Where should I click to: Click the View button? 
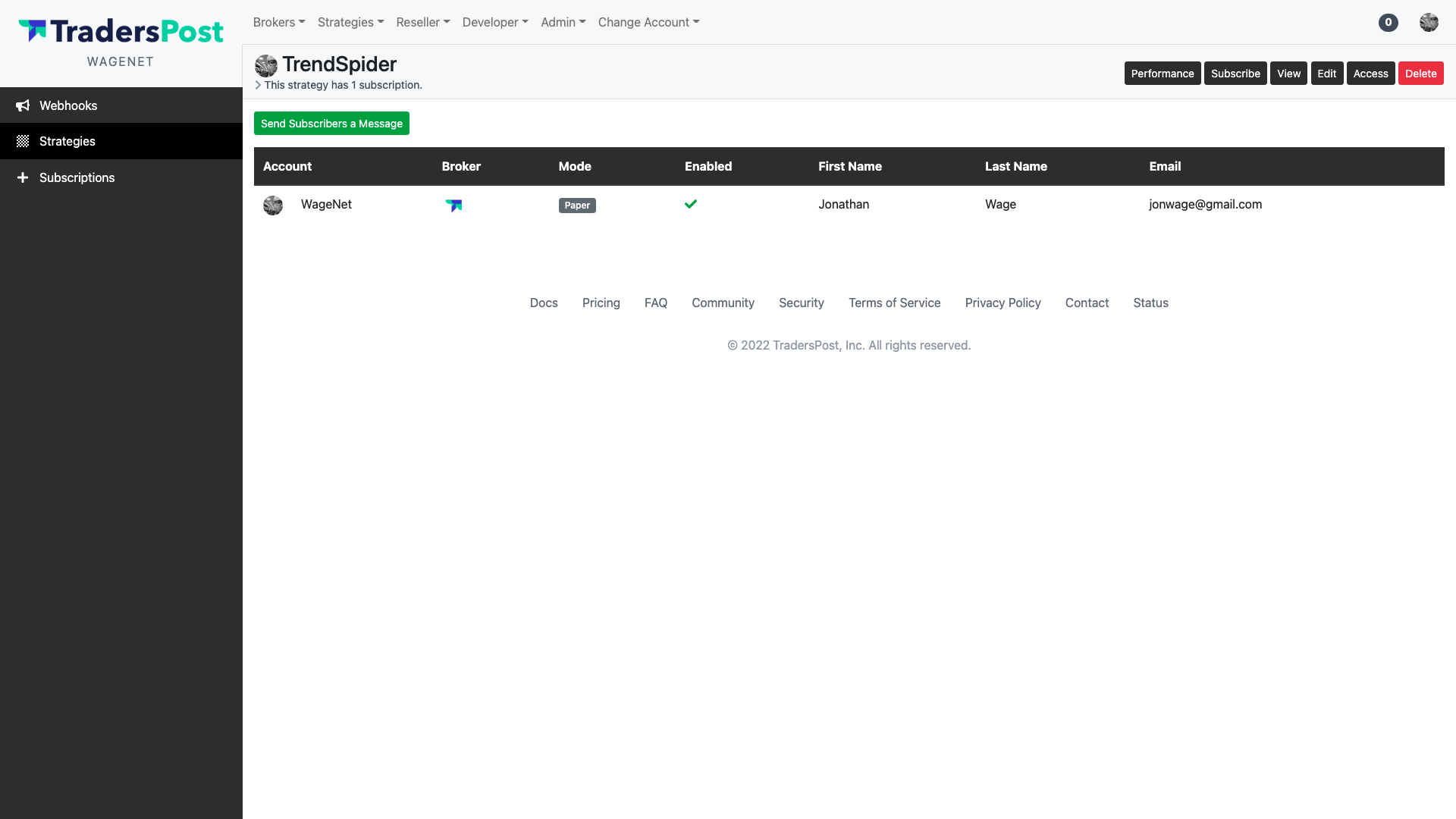pyautogui.click(x=1288, y=74)
